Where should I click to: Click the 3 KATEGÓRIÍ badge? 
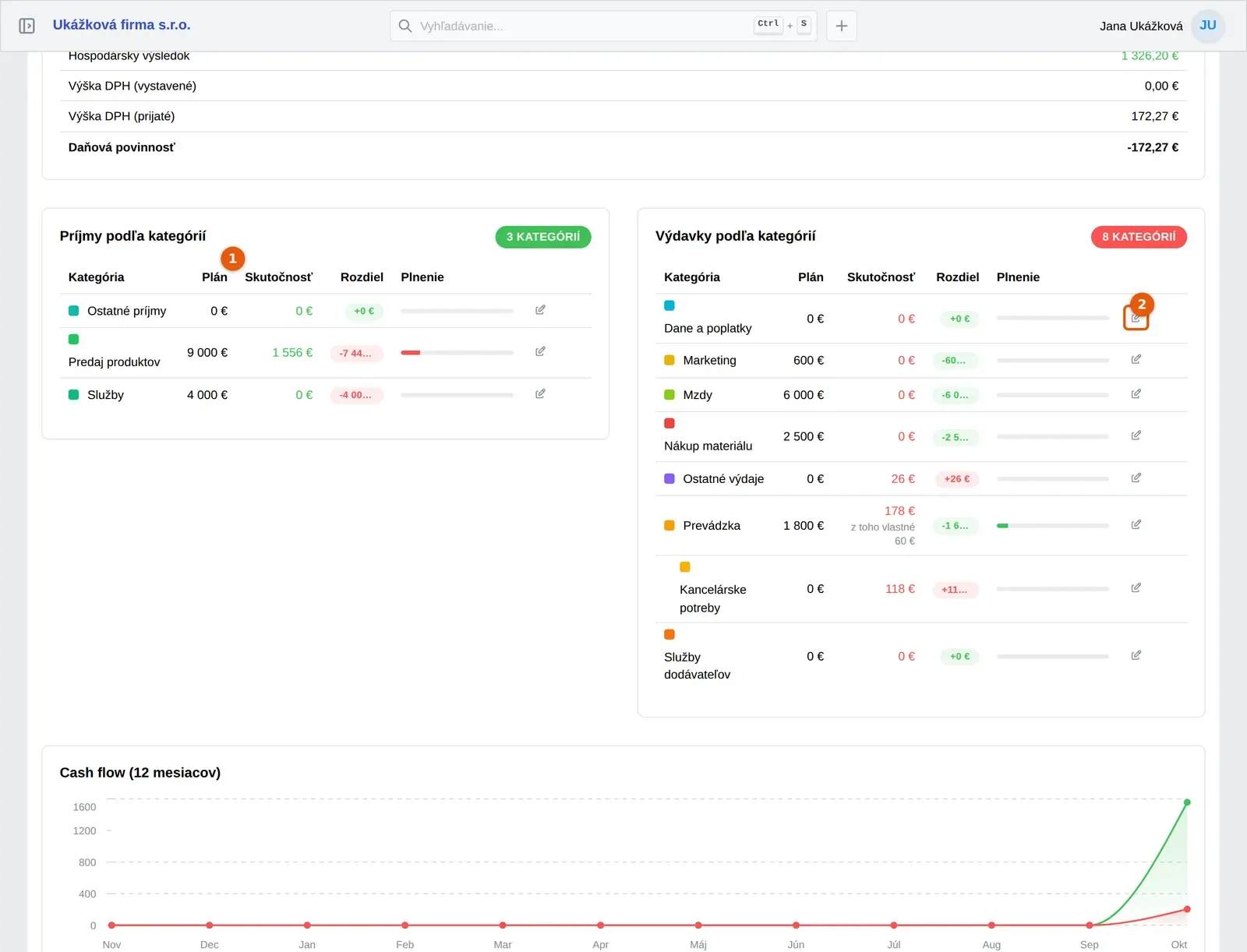click(543, 237)
